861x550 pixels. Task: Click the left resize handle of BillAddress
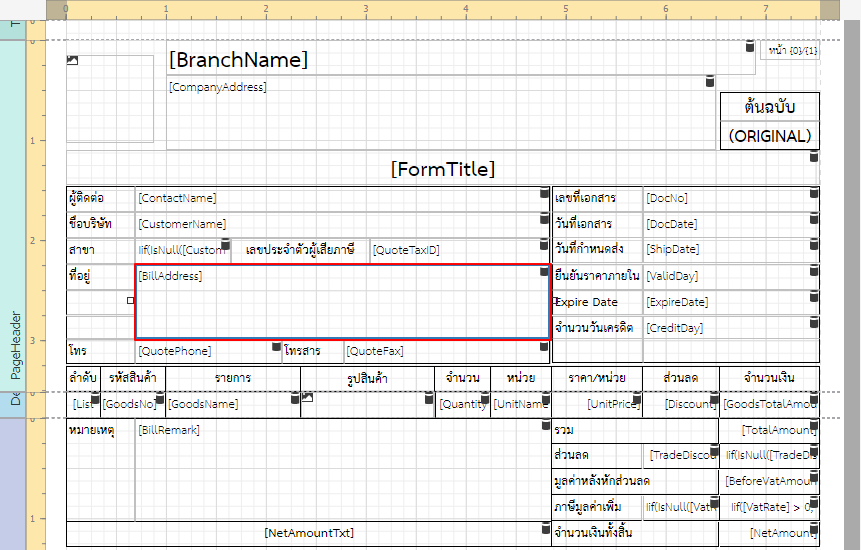point(131,300)
